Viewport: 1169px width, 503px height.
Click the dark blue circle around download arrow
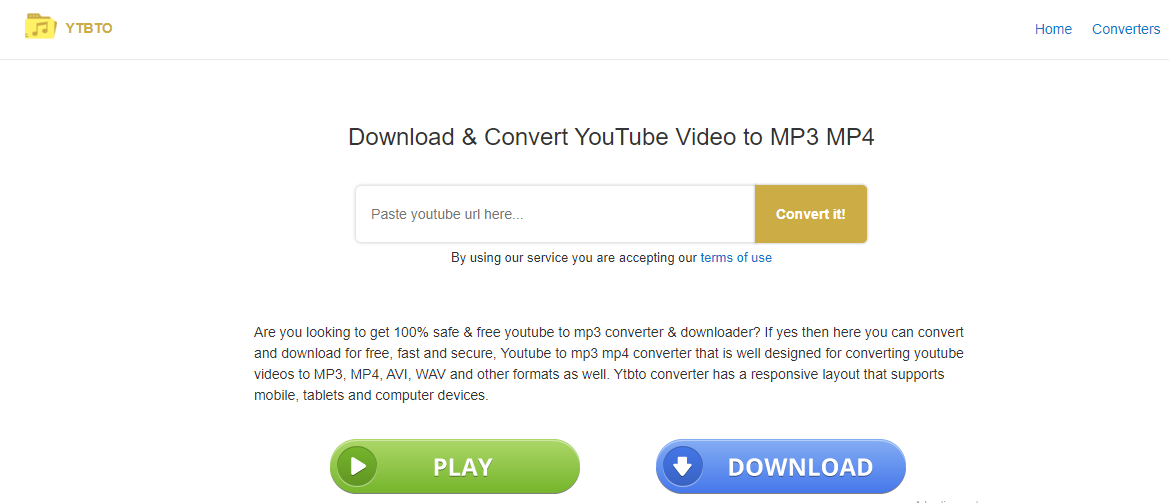(x=683, y=466)
